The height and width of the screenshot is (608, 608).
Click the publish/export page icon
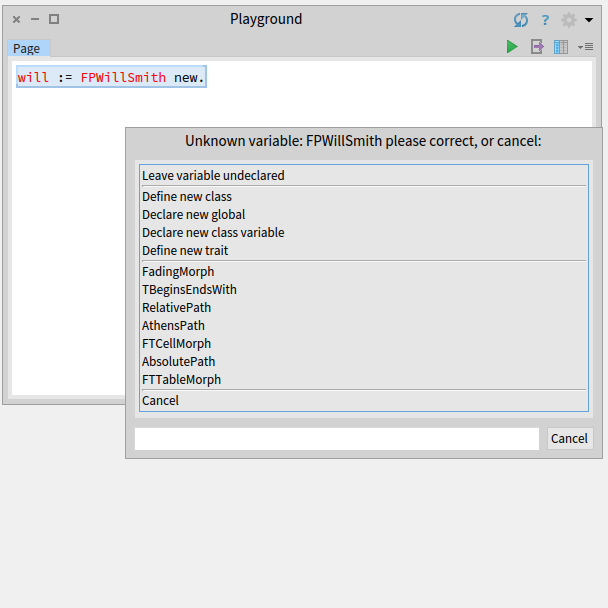pyautogui.click(x=537, y=47)
